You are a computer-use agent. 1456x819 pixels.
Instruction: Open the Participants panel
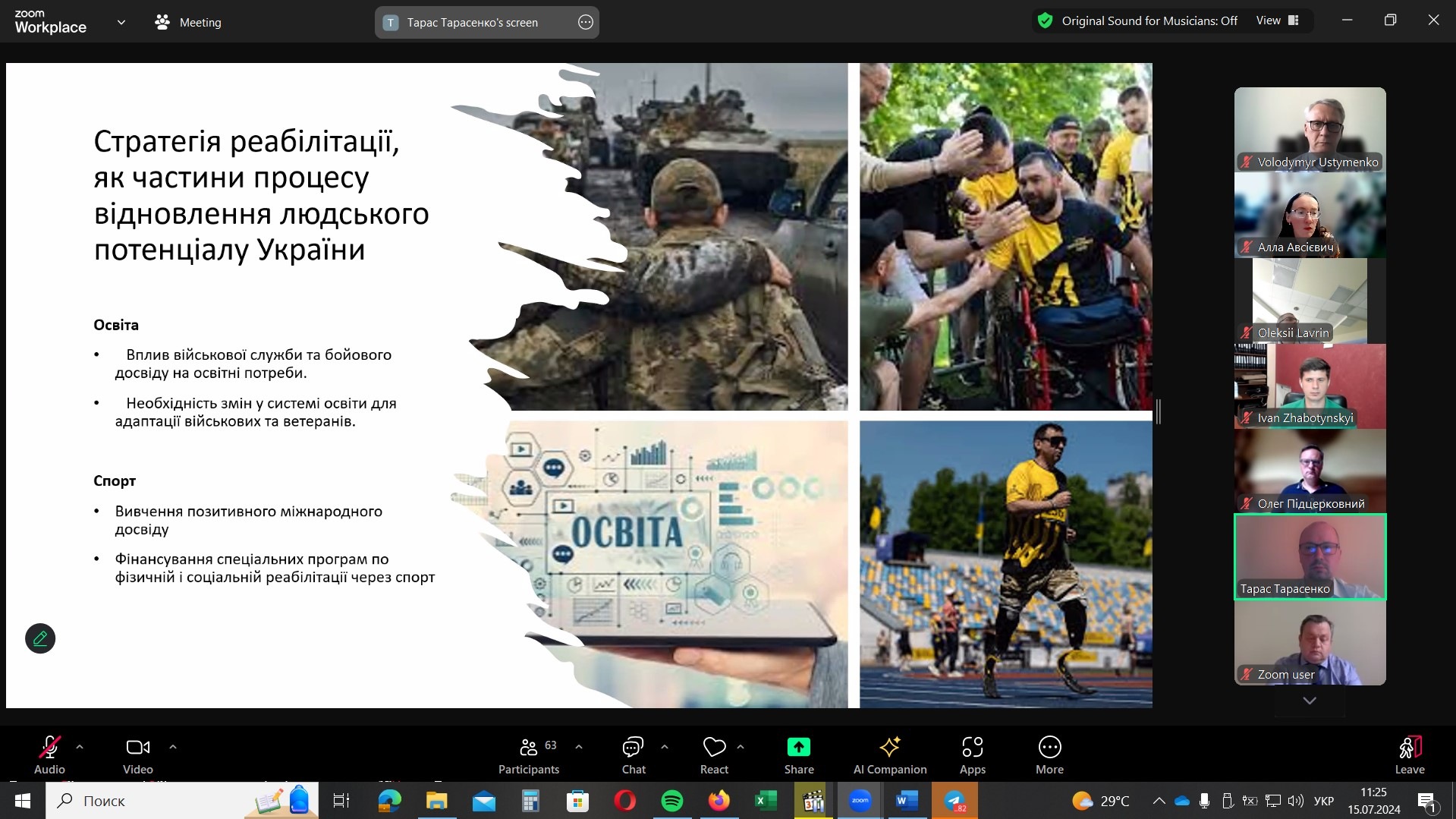tap(529, 755)
